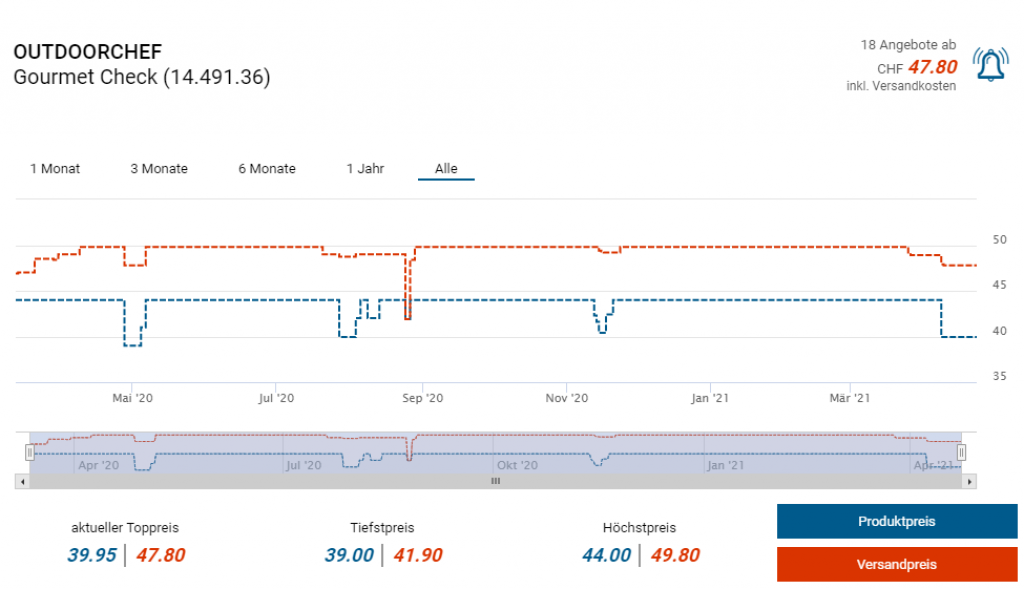
Task: Click the price alert bell icon
Action: [990, 65]
